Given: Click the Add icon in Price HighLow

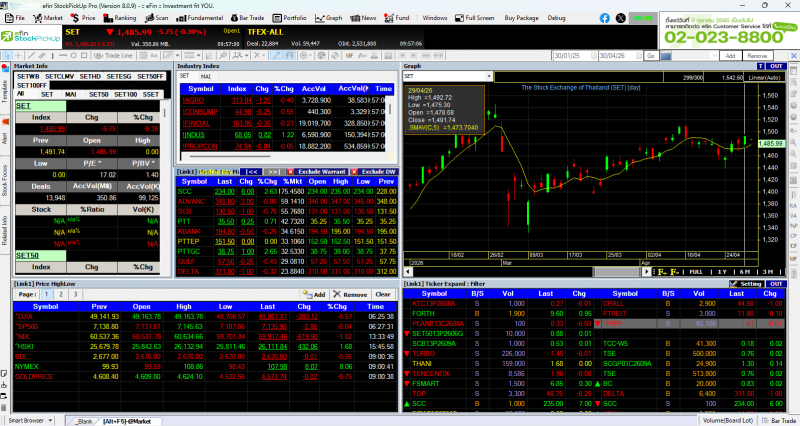Looking at the screenshot, I should point(314,295).
